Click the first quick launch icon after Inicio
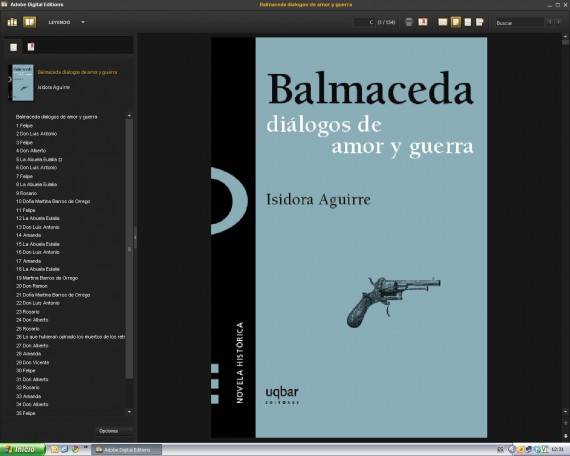Screen dimensions: 570x456 point(55,449)
